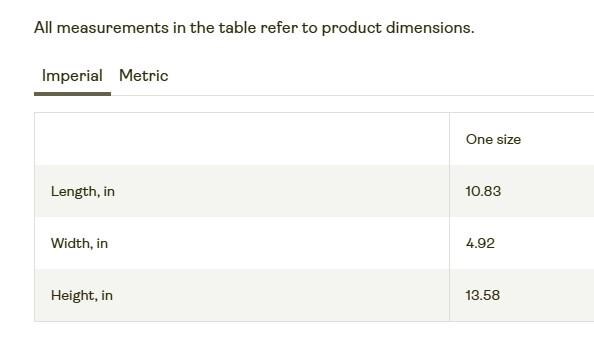The height and width of the screenshot is (364, 594).
Task: Click the 13.58 height value
Action: point(483,295)
